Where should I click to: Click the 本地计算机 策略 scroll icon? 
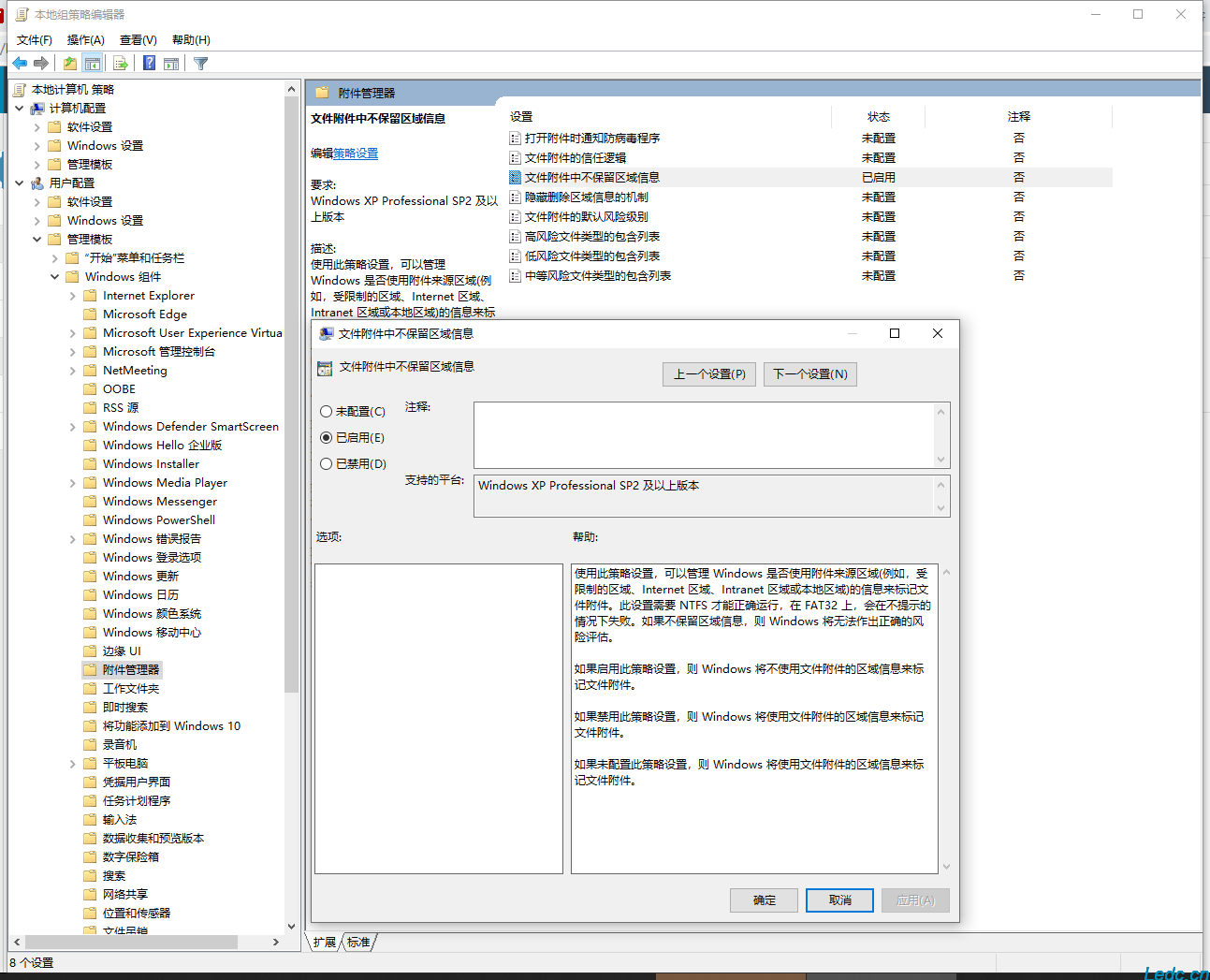pyautogui.click(x=20, y=90)
